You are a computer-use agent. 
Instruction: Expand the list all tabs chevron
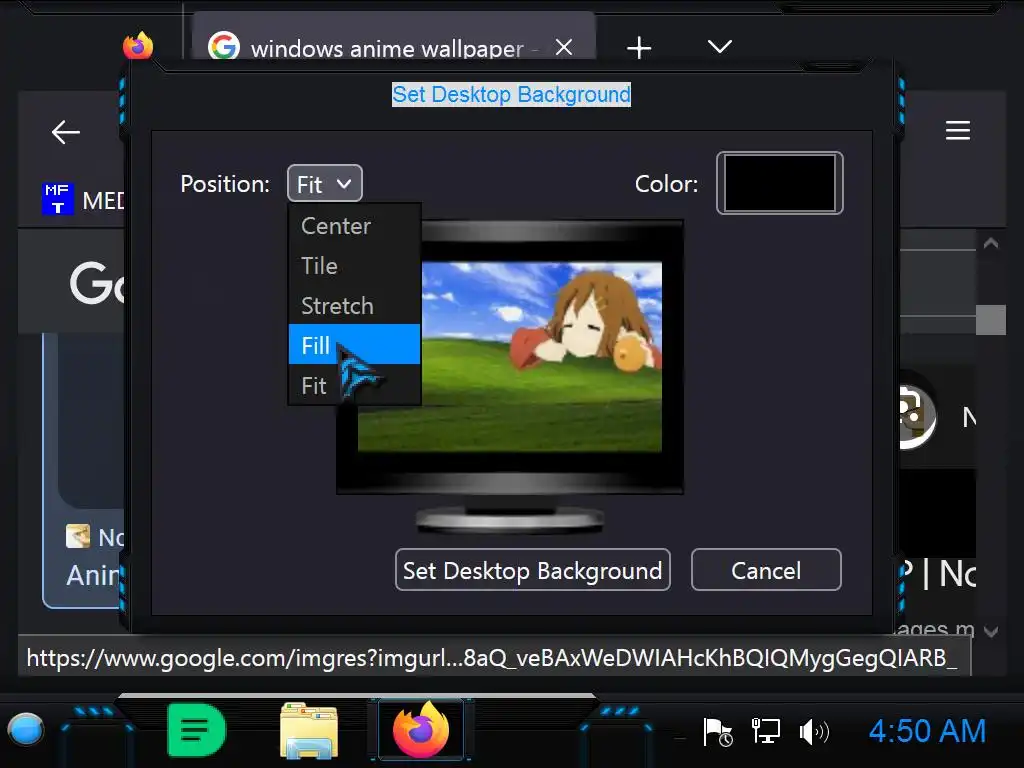[x=720, y=46]
